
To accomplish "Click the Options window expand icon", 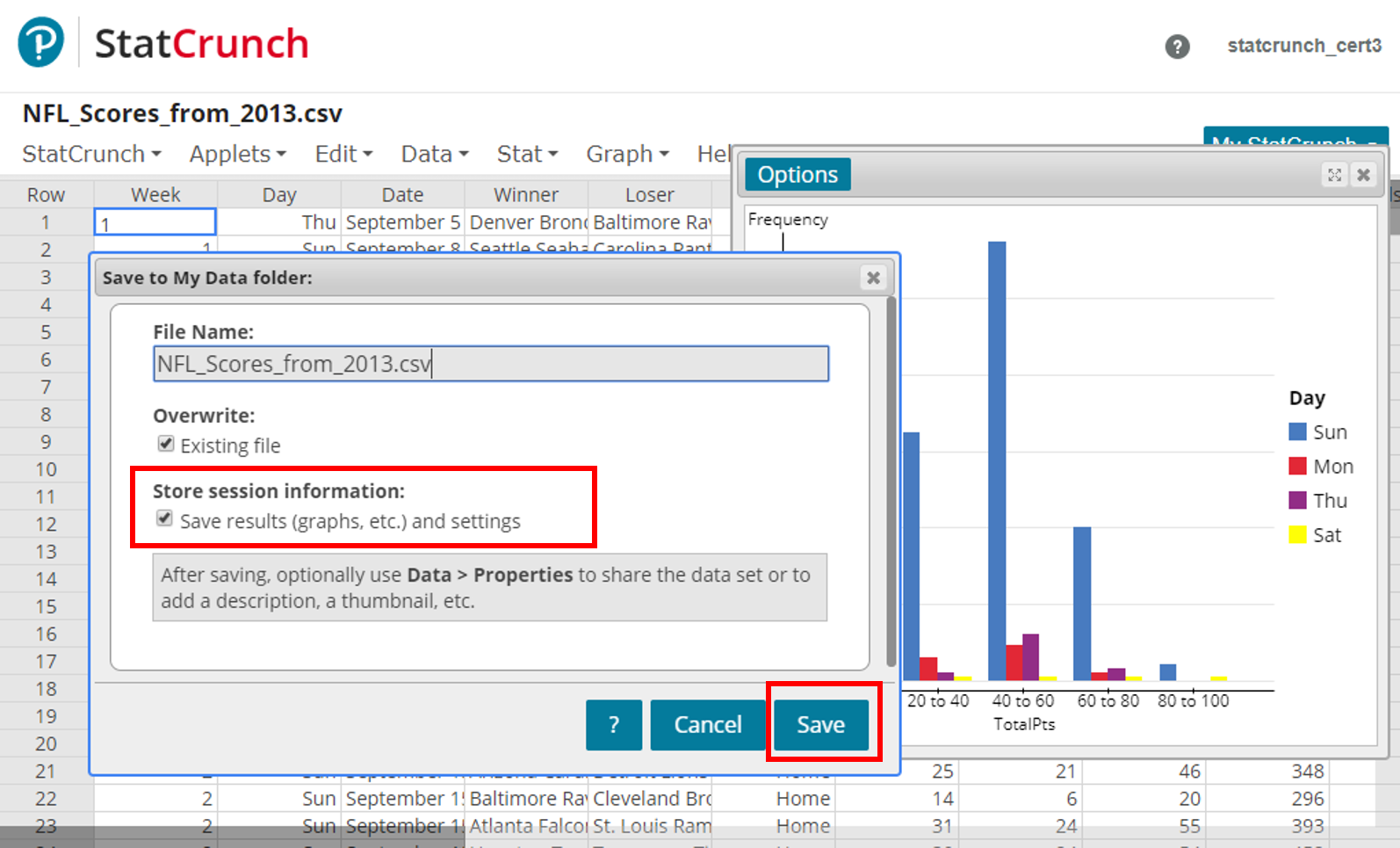I will pyautogui.click(x=1334, y=175).
